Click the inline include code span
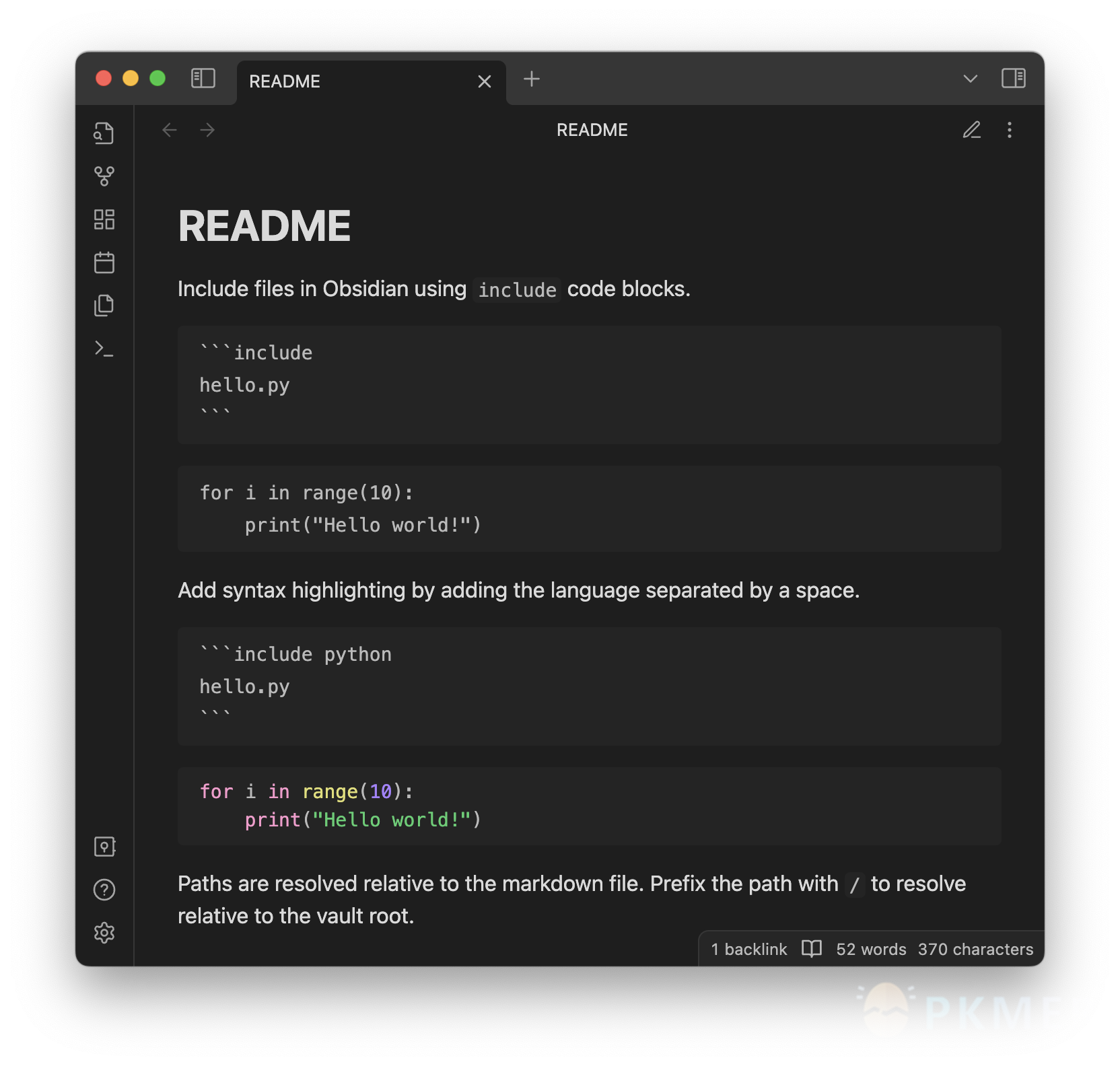 (517, 290)
